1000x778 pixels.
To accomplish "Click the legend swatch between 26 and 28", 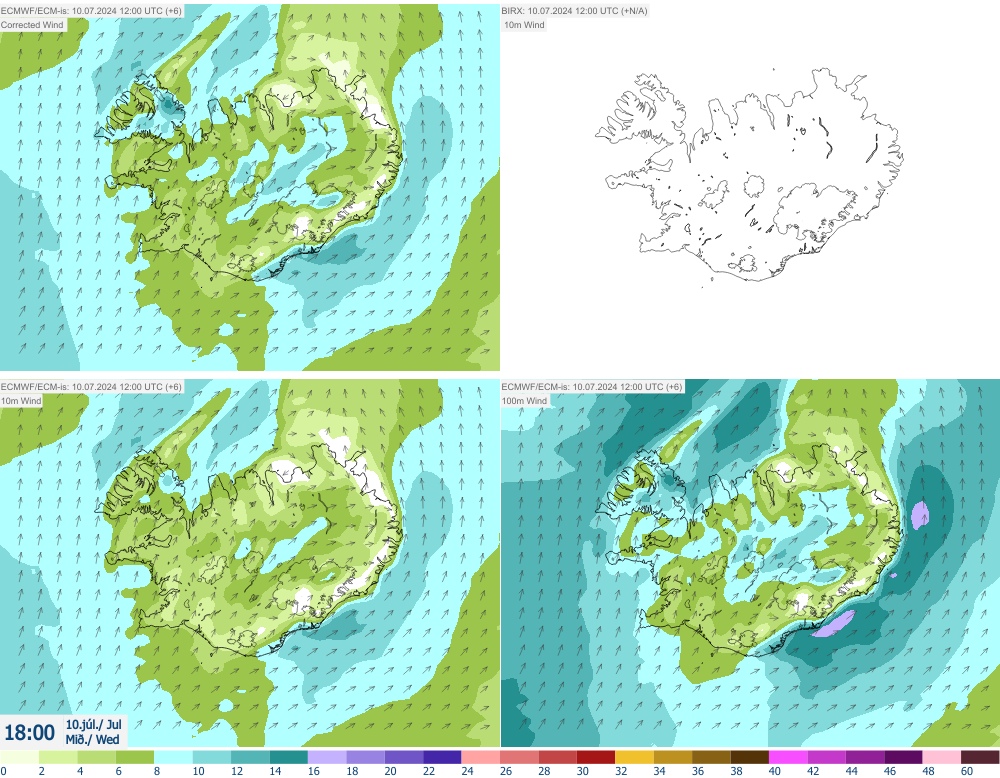I will click(519, 757).
